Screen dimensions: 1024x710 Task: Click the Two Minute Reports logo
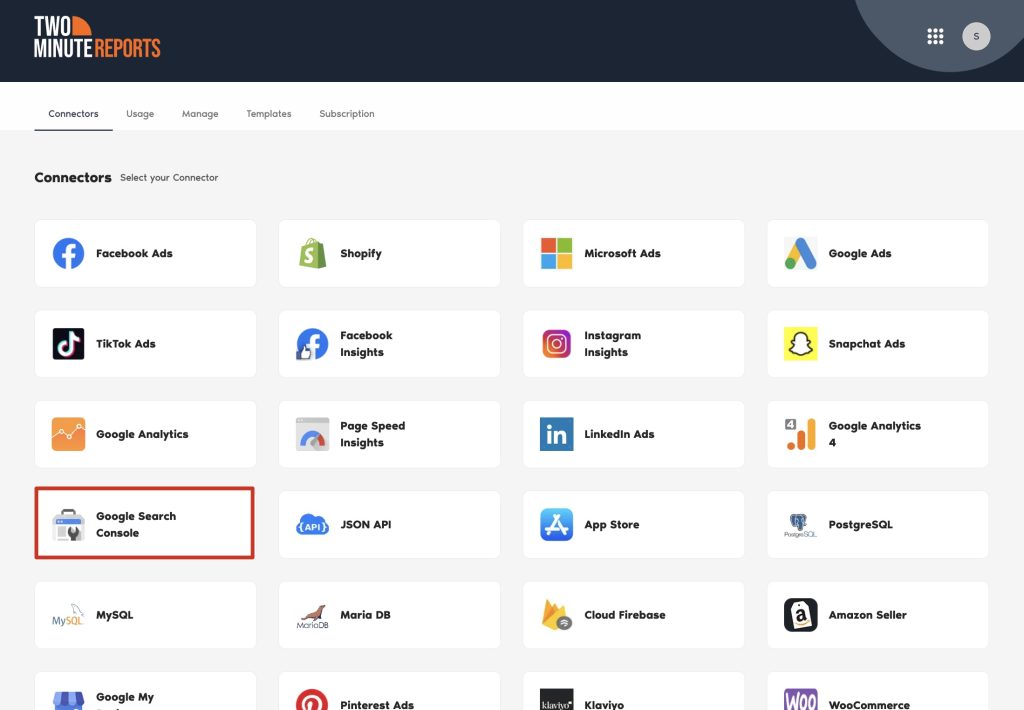(97, 37)
